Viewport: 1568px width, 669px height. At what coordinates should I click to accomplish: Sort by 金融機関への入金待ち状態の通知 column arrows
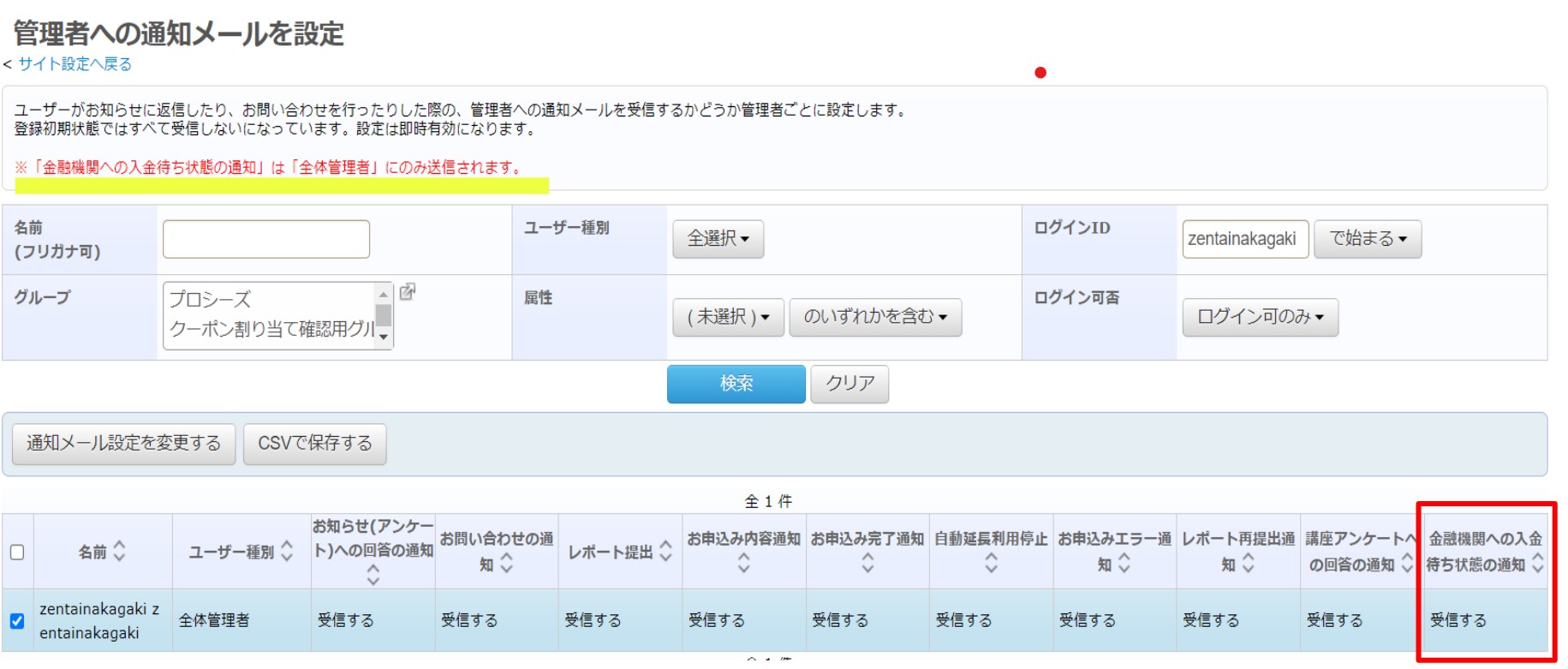(x=1537, y=563)
